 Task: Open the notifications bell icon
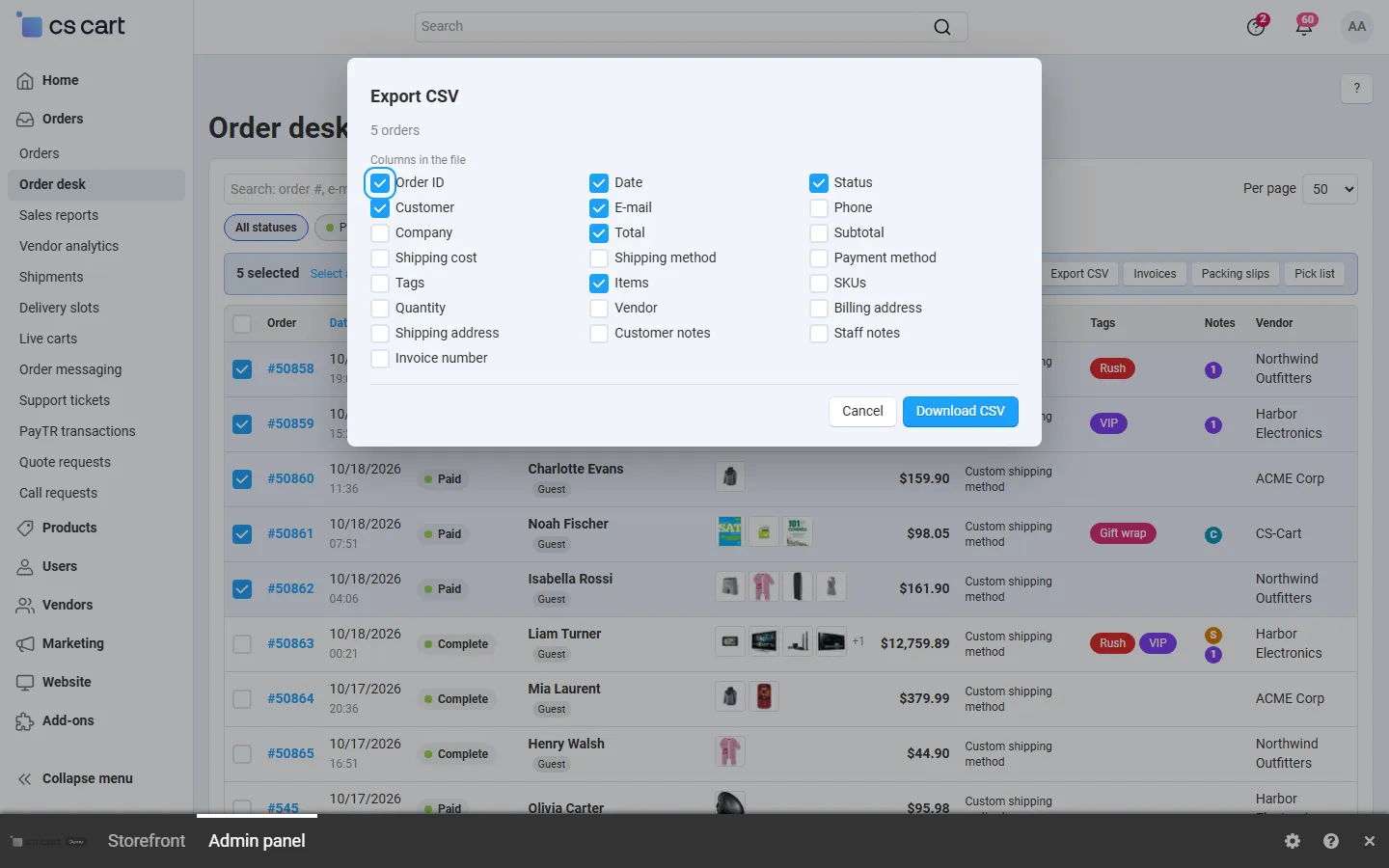(1304, 27)
